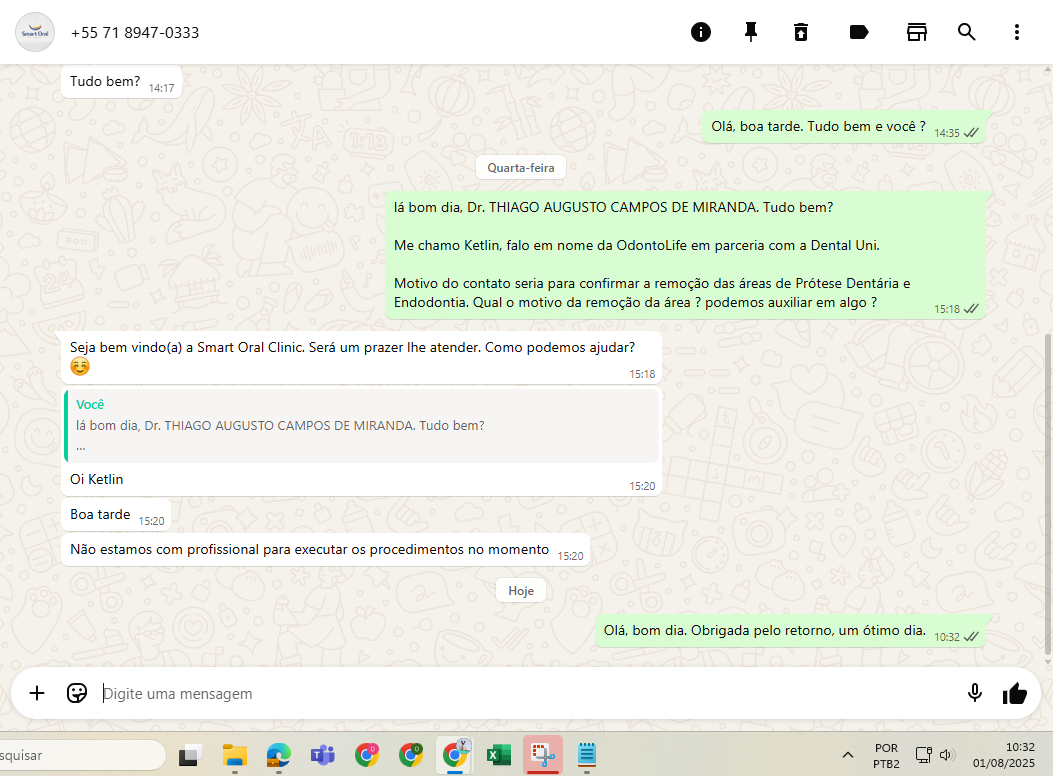Viewport: 1053px width, 776px height.
Task: Open Snipping Tool from the taskbar
Action: click(x=543, y=755)
